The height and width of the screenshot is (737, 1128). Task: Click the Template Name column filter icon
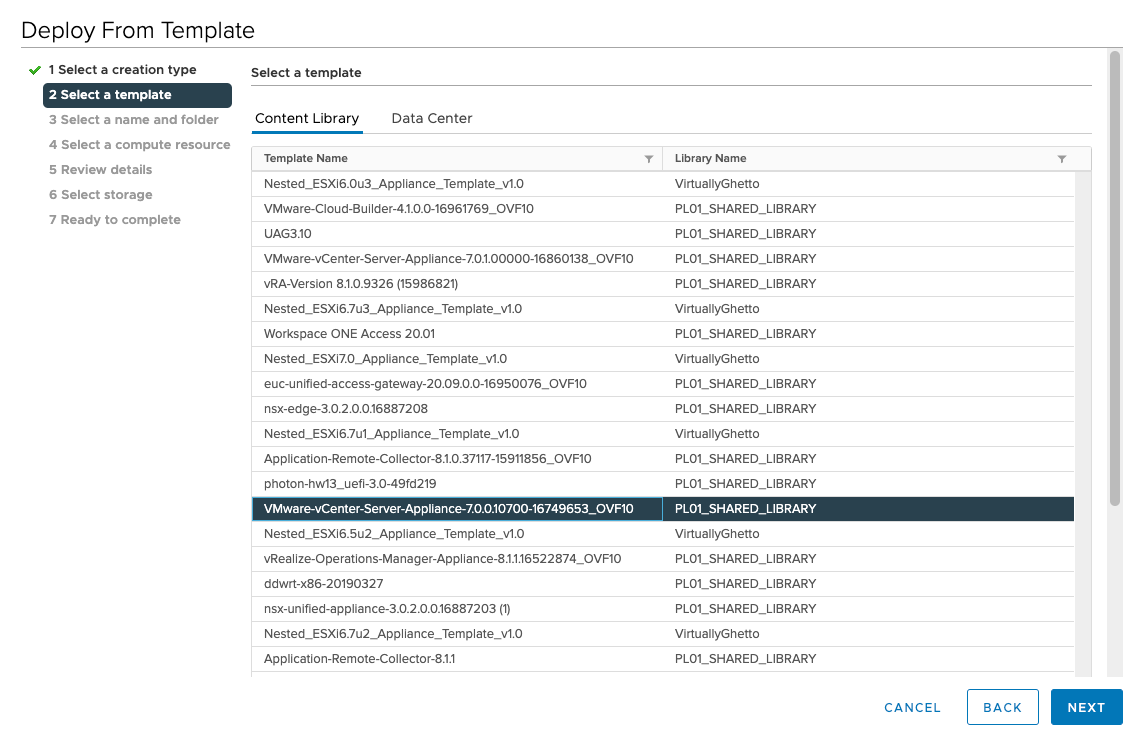coord(649,159)
